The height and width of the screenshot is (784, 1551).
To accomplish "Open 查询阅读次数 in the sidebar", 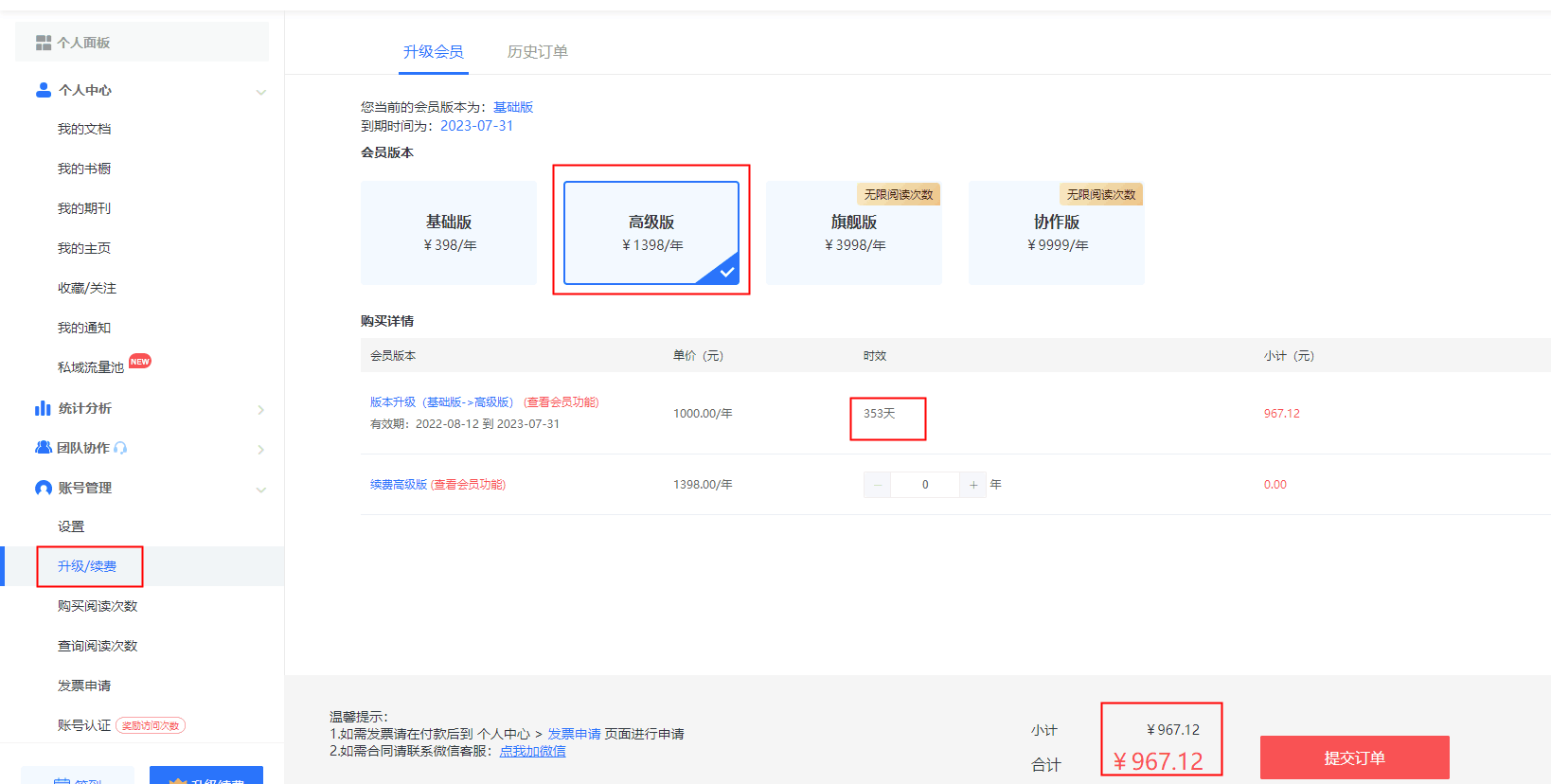I will coord(98,646).
